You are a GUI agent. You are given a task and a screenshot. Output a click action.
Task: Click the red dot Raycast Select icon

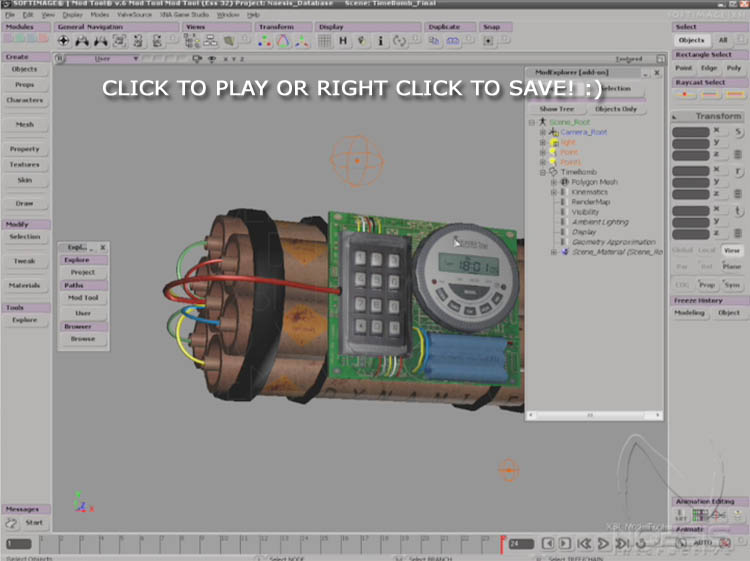(684, 95)
